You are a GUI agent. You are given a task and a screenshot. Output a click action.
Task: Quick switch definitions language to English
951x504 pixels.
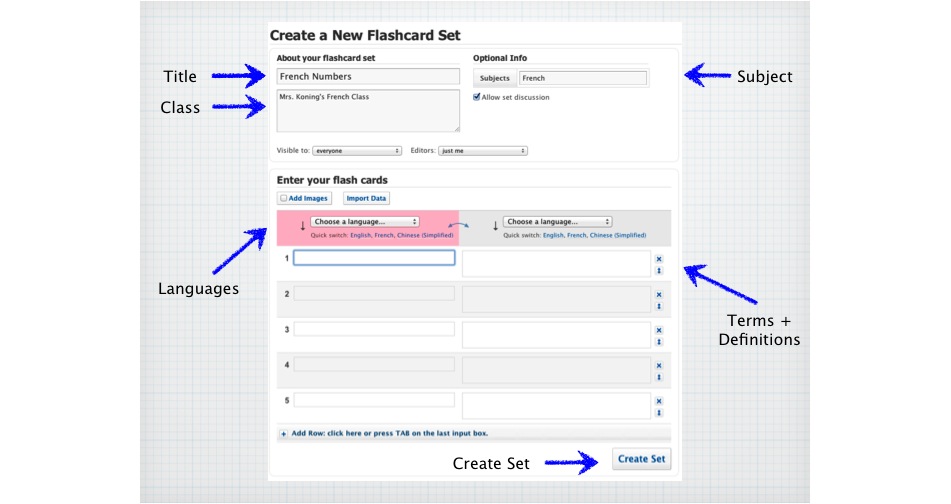coord(553,235)
